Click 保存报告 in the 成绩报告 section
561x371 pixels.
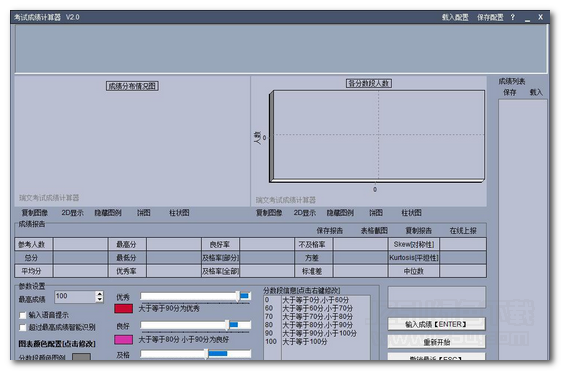pos(330,231)
